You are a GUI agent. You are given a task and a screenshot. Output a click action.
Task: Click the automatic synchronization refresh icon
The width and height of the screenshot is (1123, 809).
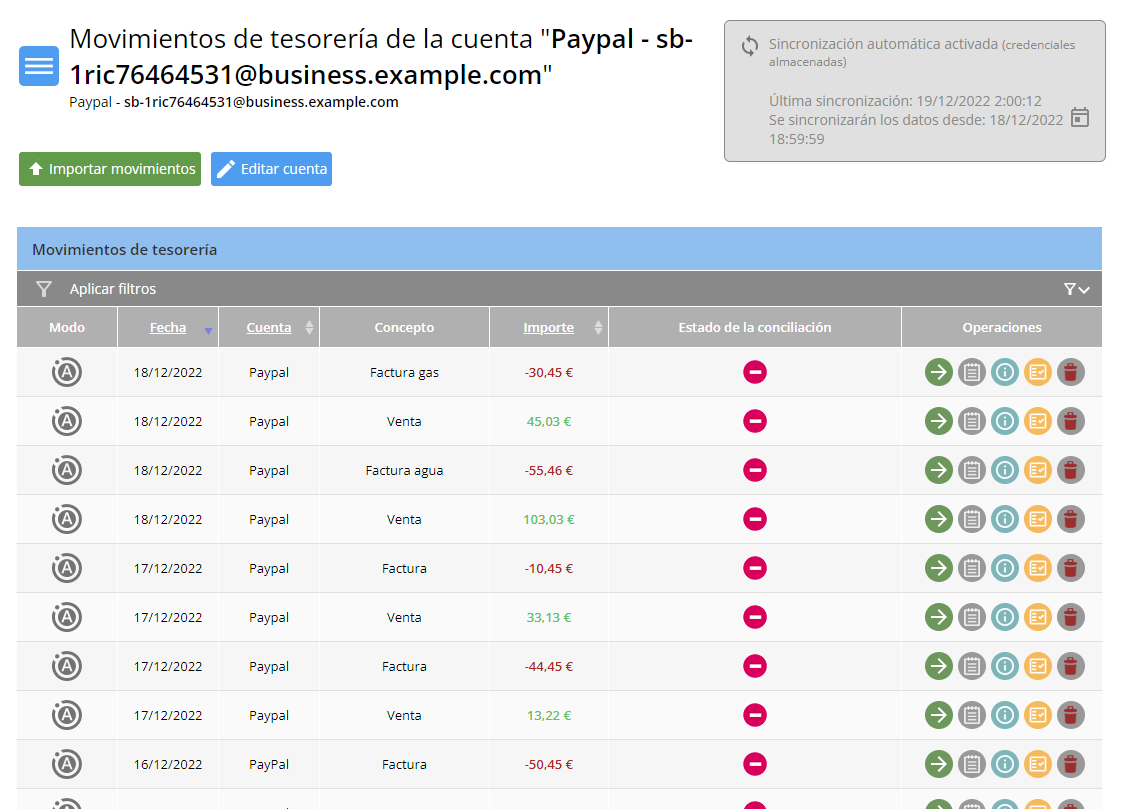(x=750, y=46)
